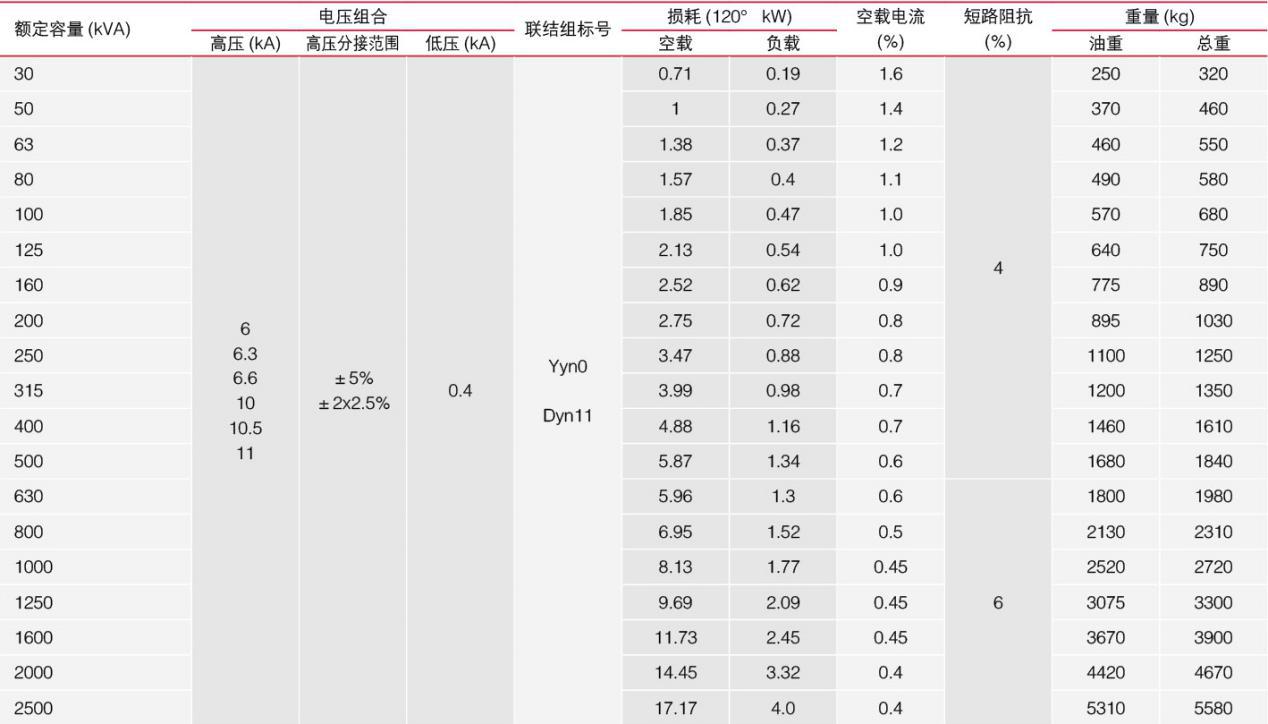This screenshot has height=724, width=1268.
Task: Click no-load loss 2.52
Action: point(675,285)
